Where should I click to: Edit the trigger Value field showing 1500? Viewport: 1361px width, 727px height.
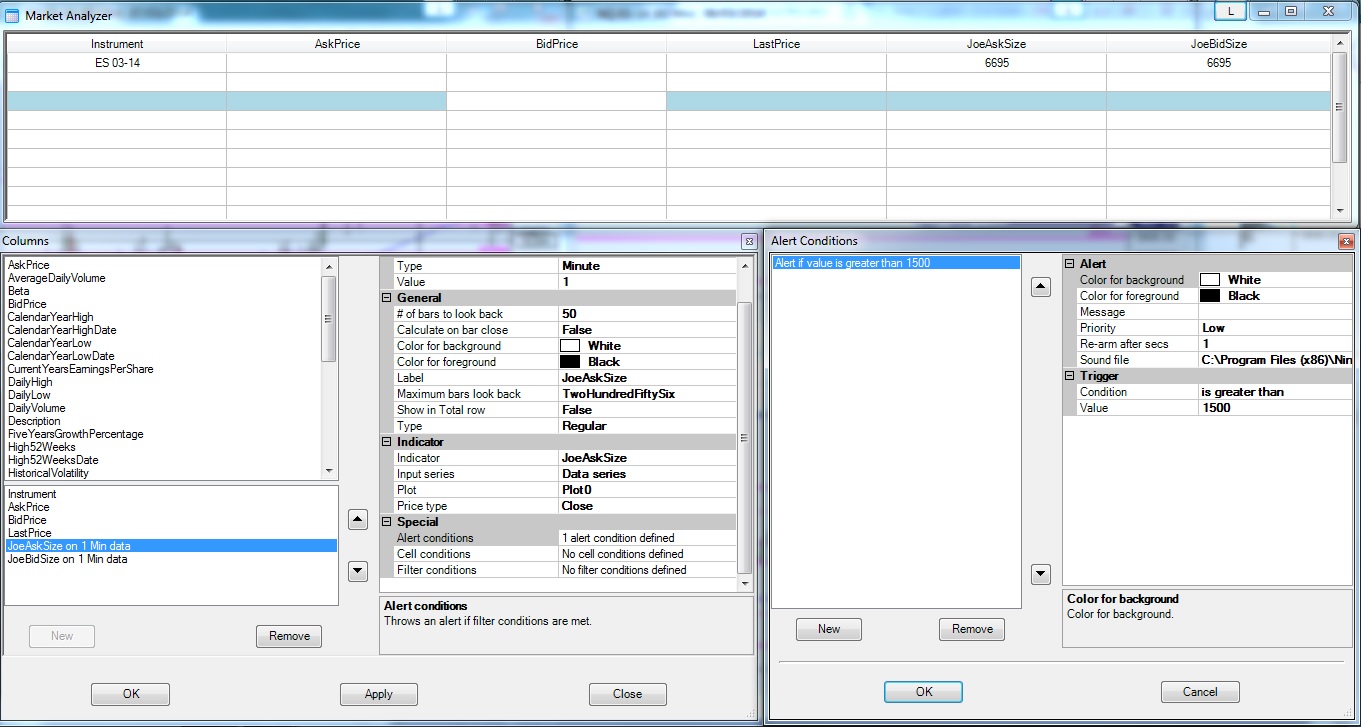tap(1275, 408)
